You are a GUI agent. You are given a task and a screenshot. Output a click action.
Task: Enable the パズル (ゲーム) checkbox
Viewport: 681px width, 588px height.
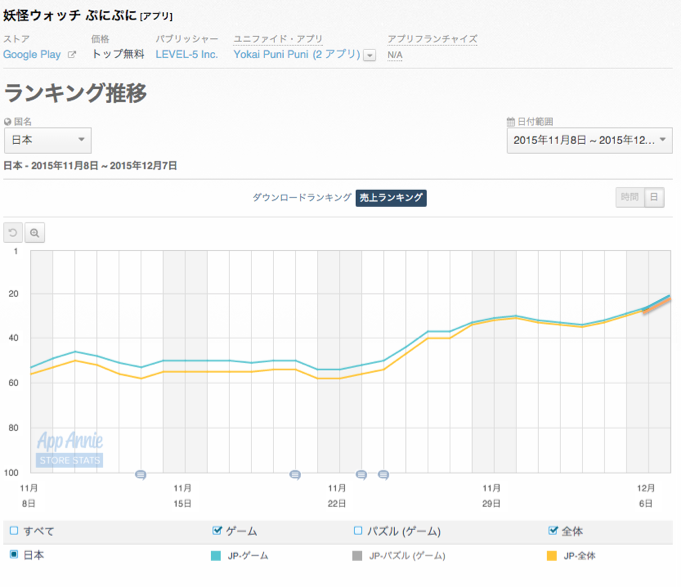tap(358, 531)
